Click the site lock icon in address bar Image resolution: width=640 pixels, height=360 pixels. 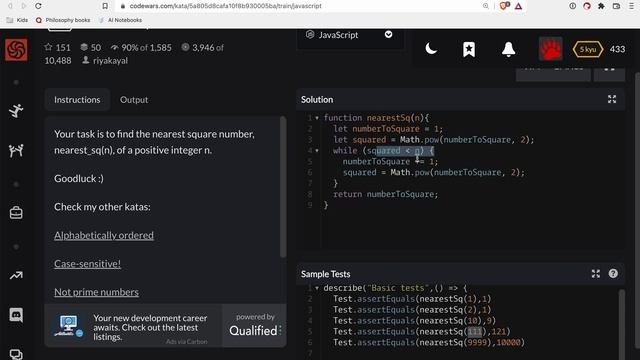[123, 6]
